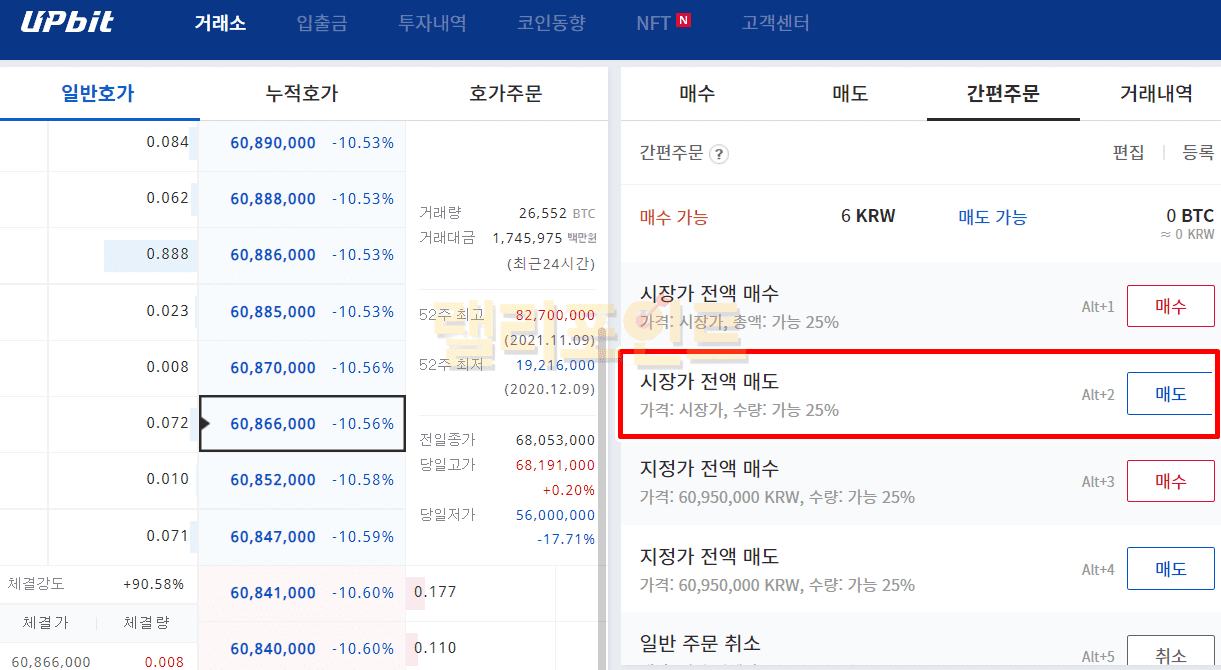Open the 거래소 menu
This screenshot has height=670, width=1221.
220,23
